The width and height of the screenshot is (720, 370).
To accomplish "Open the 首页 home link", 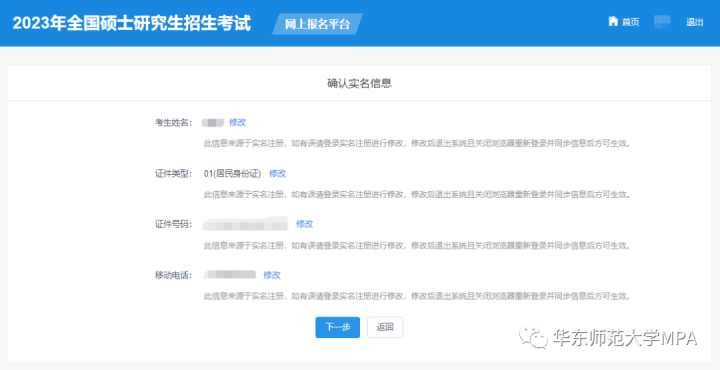I will tap(630, 22).
